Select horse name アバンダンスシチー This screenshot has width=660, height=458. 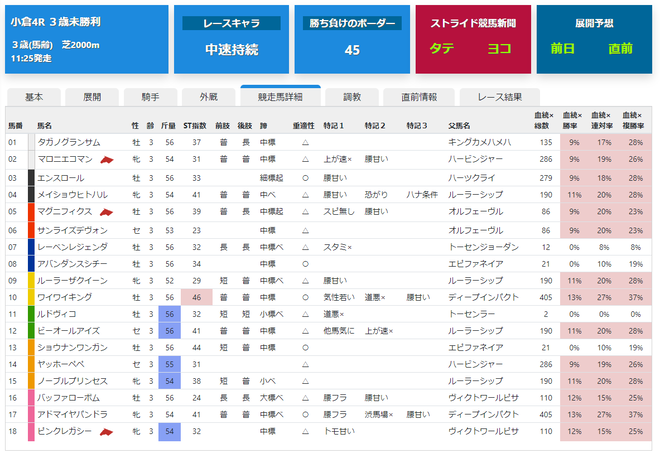coord(72,264)
